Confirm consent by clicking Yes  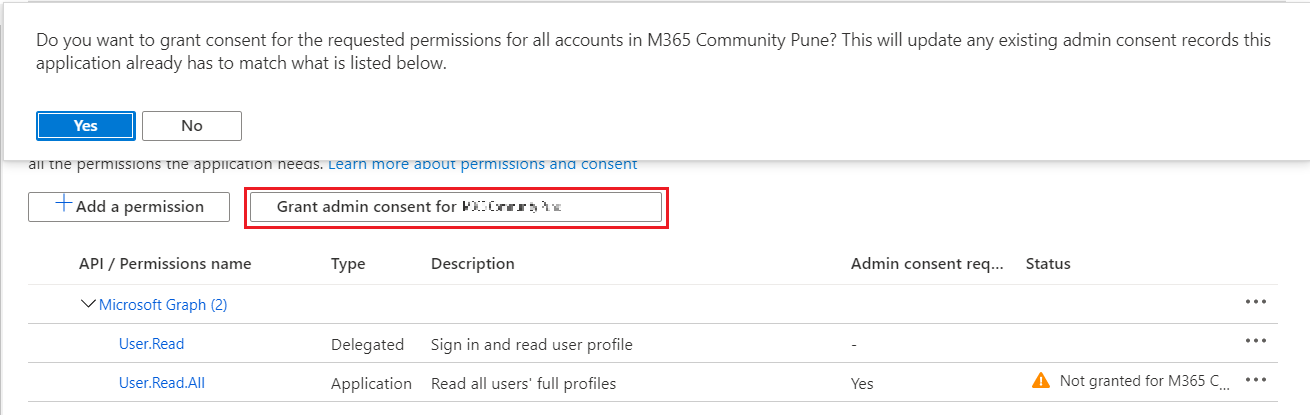click(x=85, y=126)
